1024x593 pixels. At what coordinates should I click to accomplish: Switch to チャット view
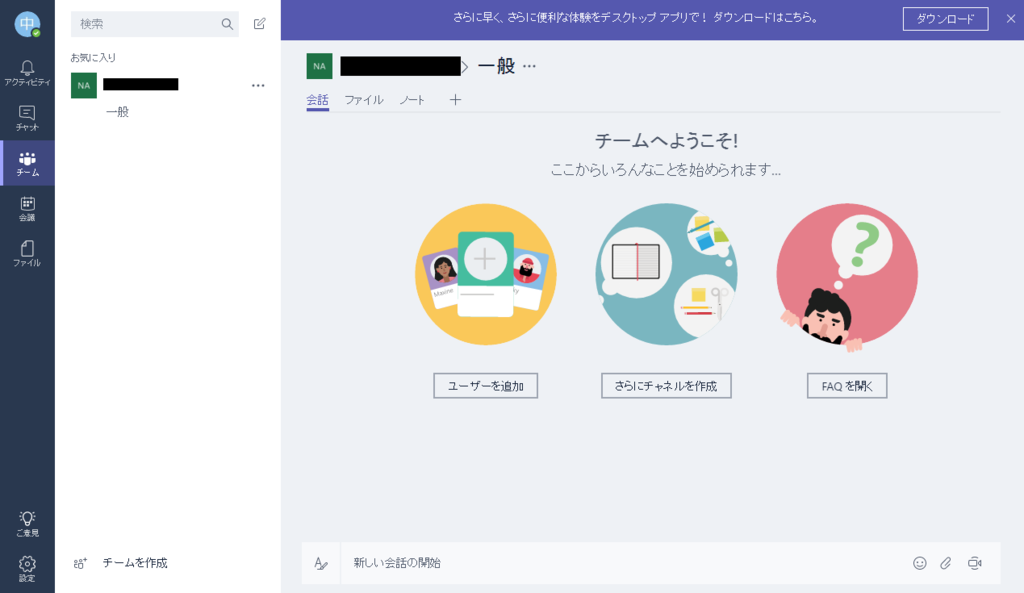(27, 118)
